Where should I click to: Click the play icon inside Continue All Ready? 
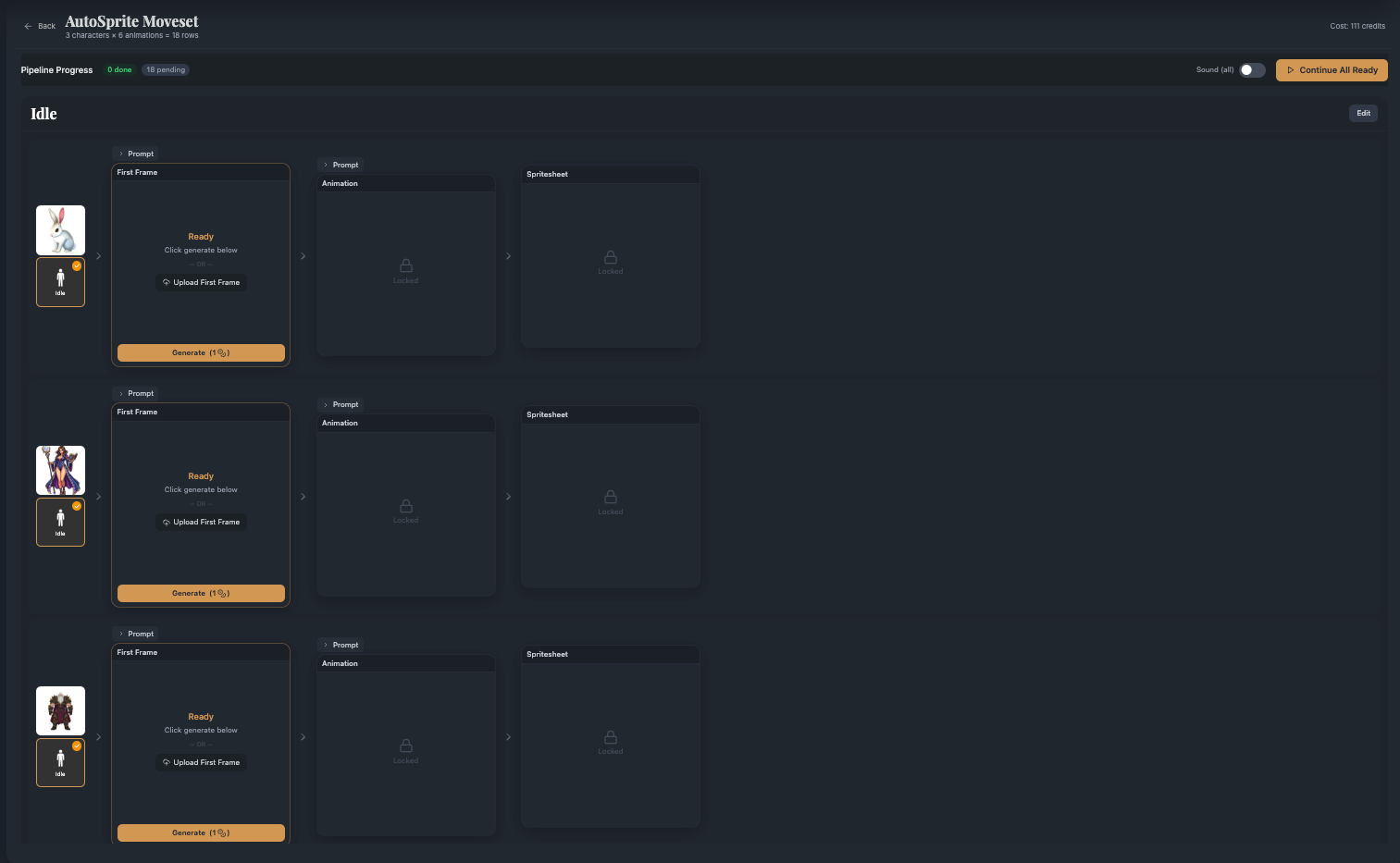1291,69
